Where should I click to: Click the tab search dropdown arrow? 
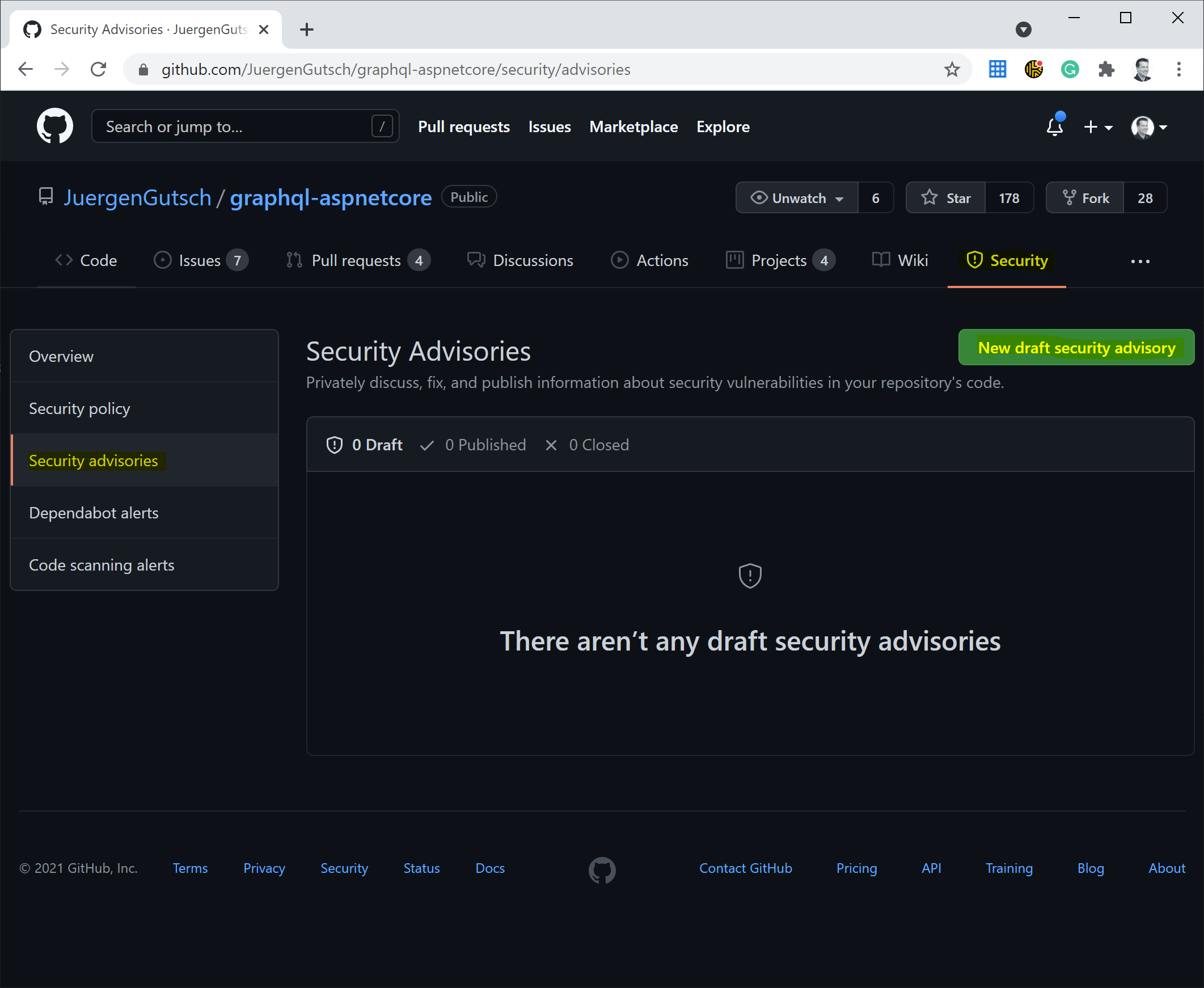tap(1023, 29)
